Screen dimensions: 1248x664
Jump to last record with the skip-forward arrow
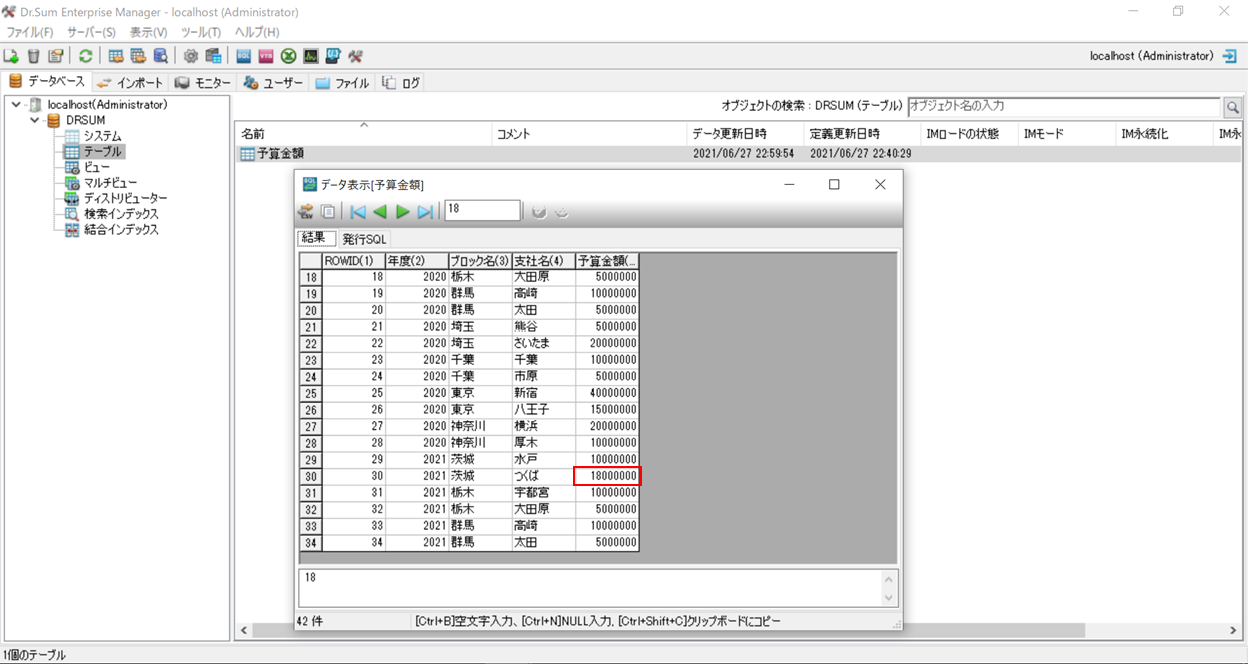click(425, 211)
